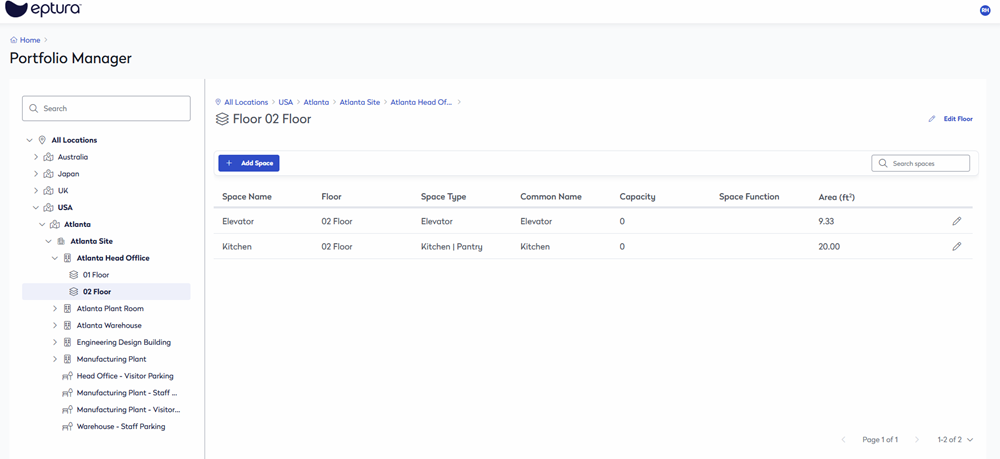Open Atlanta Site breadcrumb link
1000x459 pixels.
359,102
